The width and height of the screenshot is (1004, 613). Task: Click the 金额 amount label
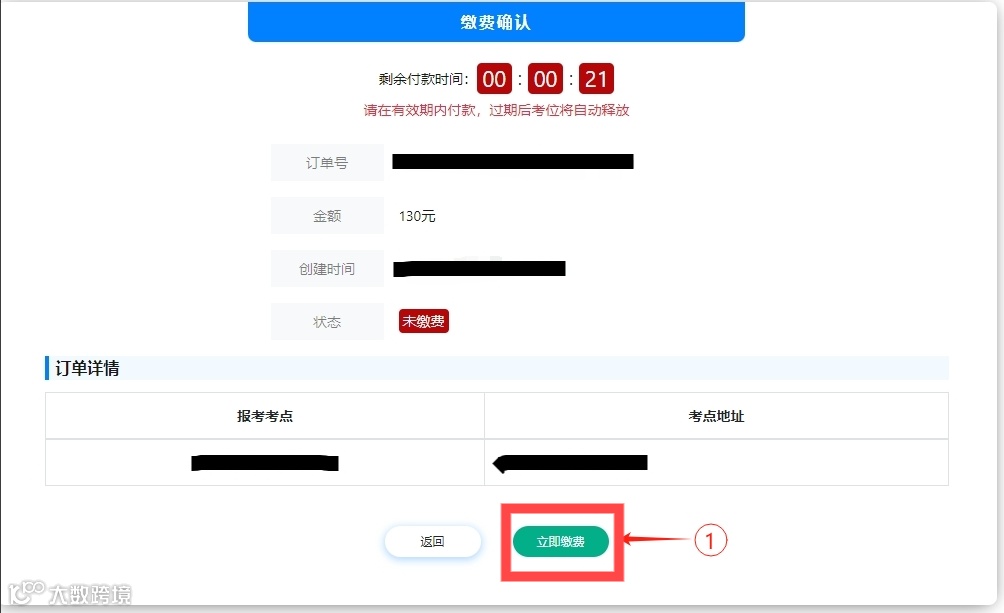[x=327, y=216]
